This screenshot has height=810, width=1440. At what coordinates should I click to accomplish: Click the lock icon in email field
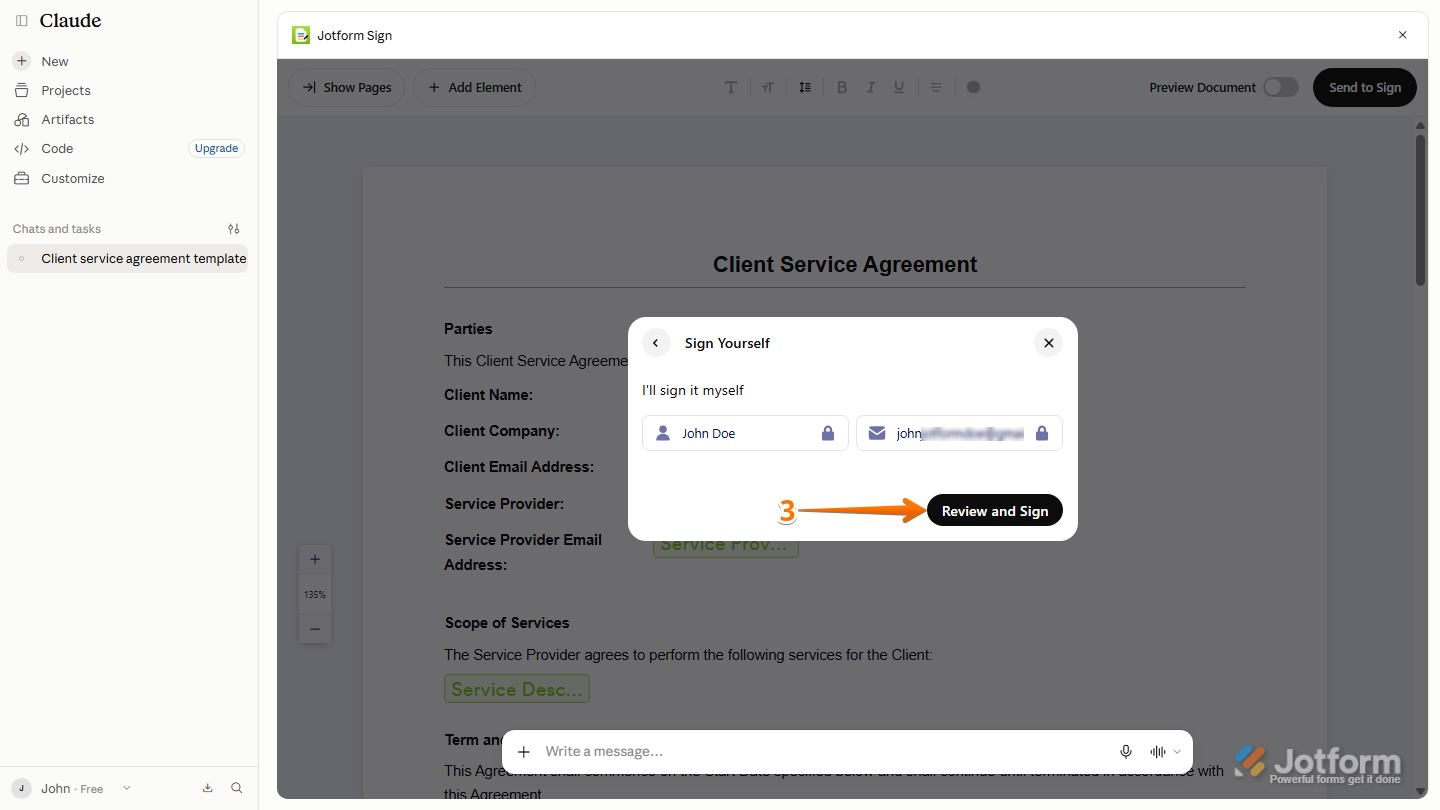point(1041,433)
